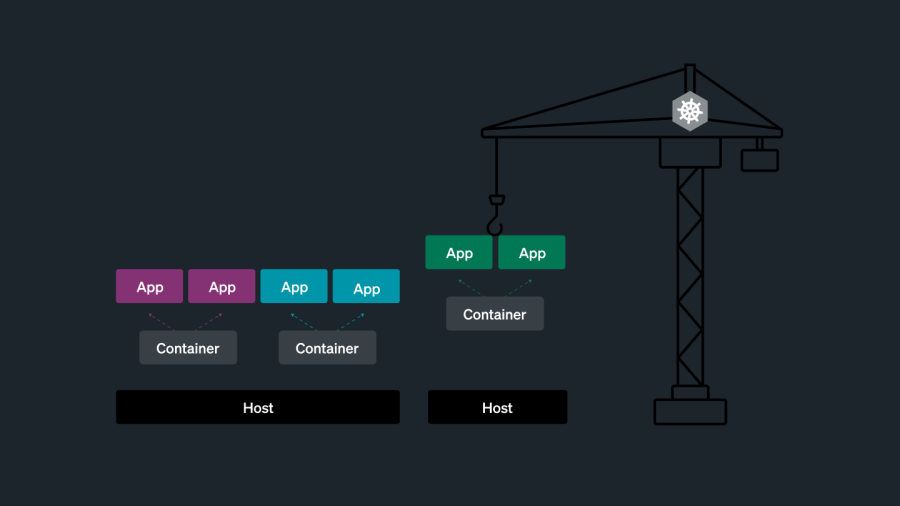Click the crane hoist cable above the hook
The height and width of the screenshot is (506, 900).
pos(496,165)
